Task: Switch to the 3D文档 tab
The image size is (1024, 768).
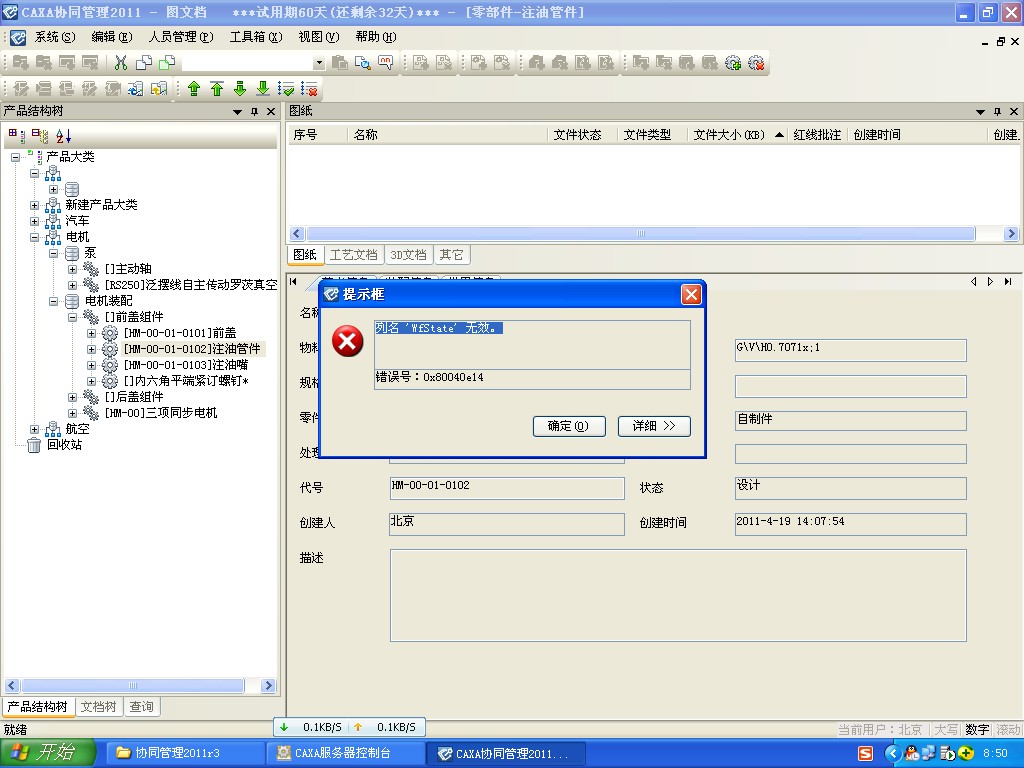Action: [x=408, y=255]
